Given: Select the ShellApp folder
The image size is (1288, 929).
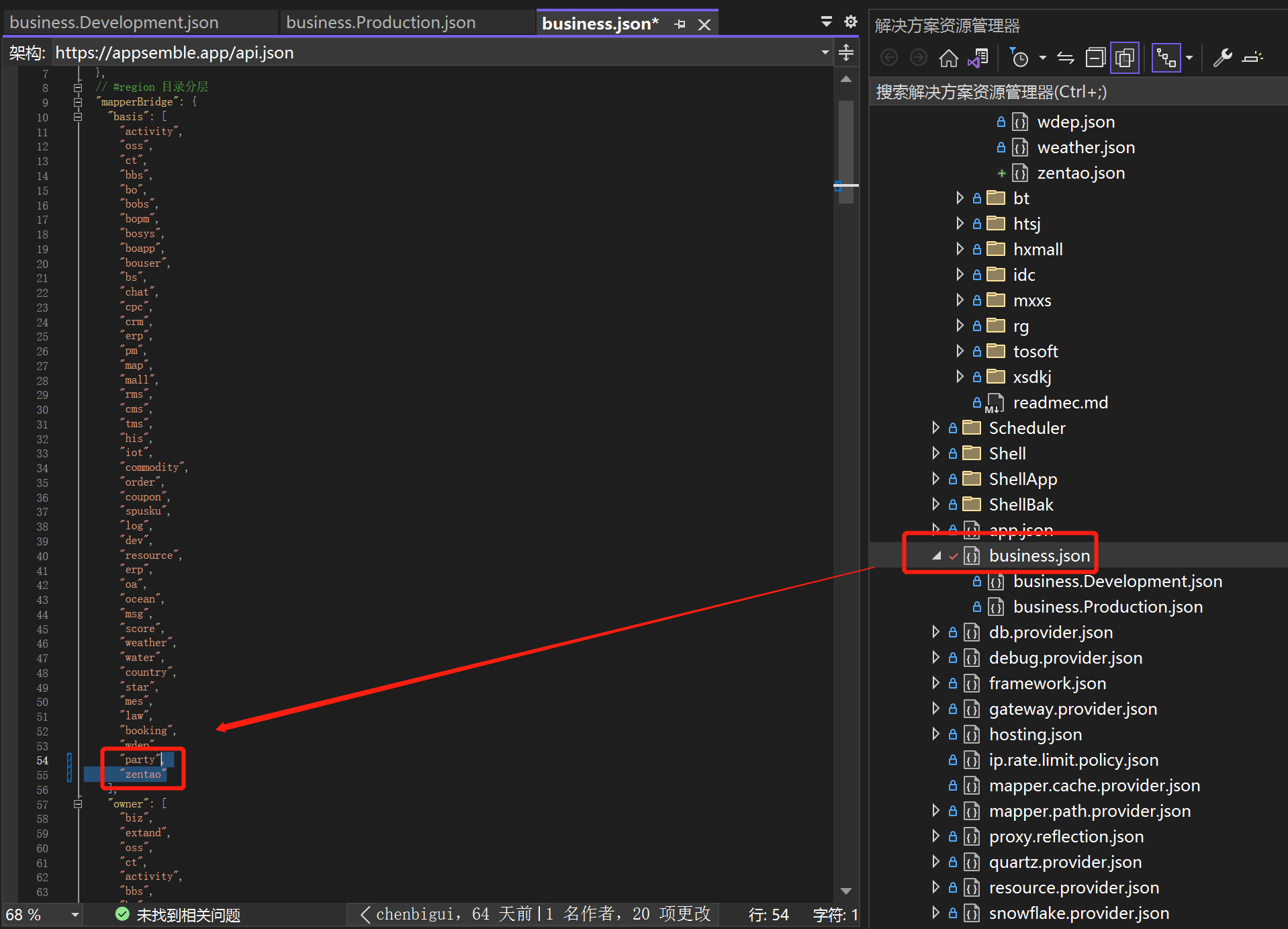Looking at the screenshot, I should [1023, 479].
